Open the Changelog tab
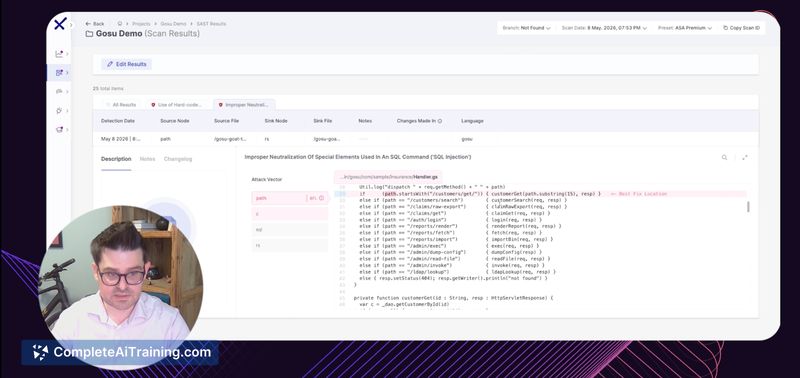Viewport: 800px width, 378px height. pos(178,159)
